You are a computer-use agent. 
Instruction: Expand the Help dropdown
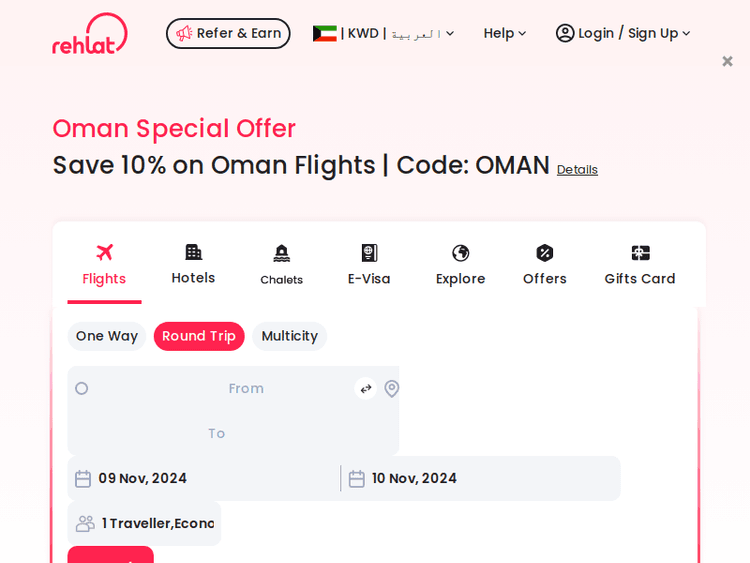coord(504,34)
